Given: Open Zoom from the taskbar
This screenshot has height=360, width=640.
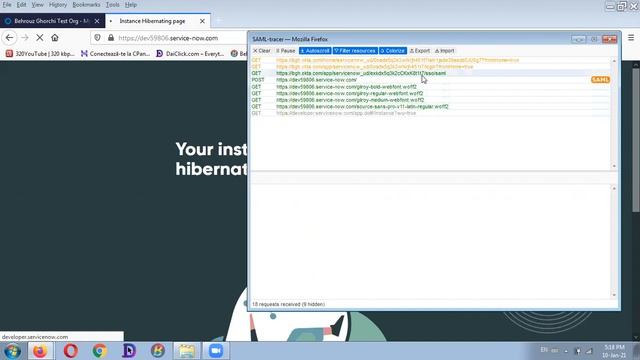Looking at the screenshot, I should click(216, 351).
